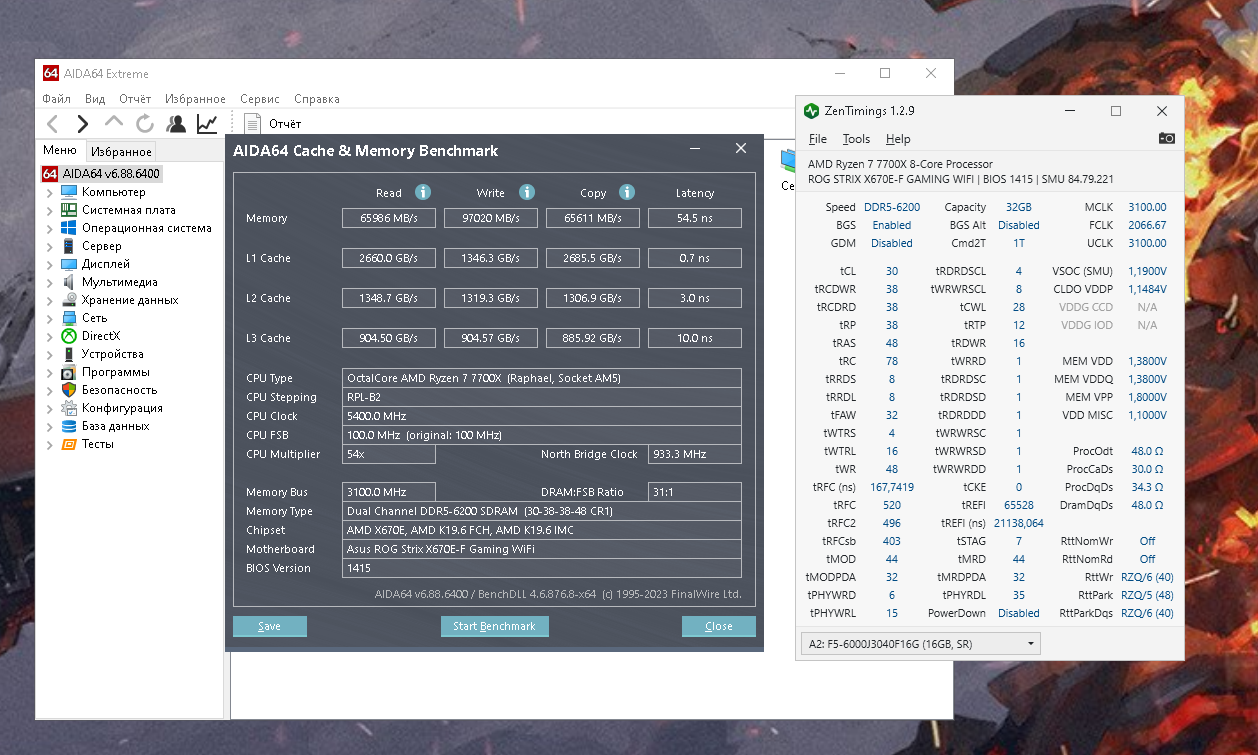Image resolution: width=1258 pixels, height=755 pixels.
Task: Click the tCL value 30 in ZenTimings
Action: 892,271
